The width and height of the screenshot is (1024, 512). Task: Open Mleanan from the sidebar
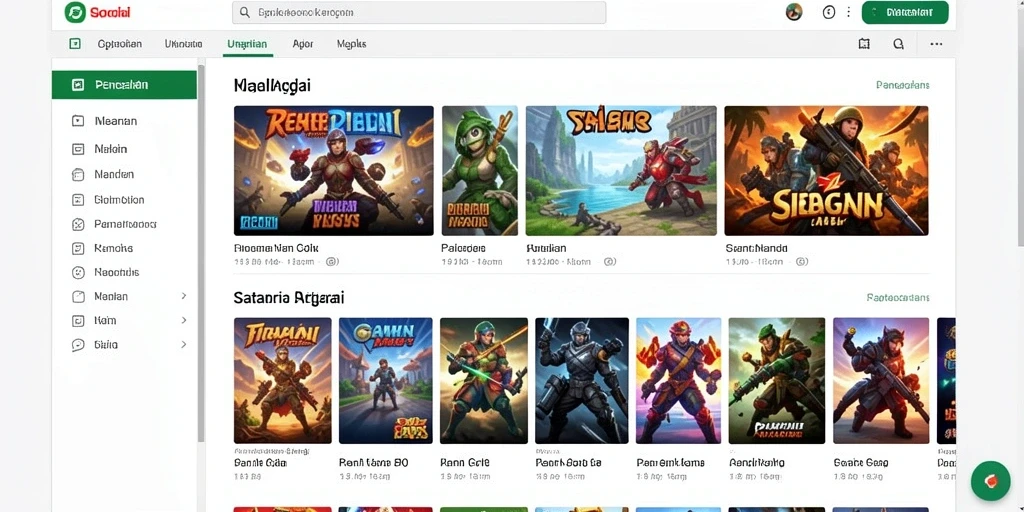[x=116, y=121]
